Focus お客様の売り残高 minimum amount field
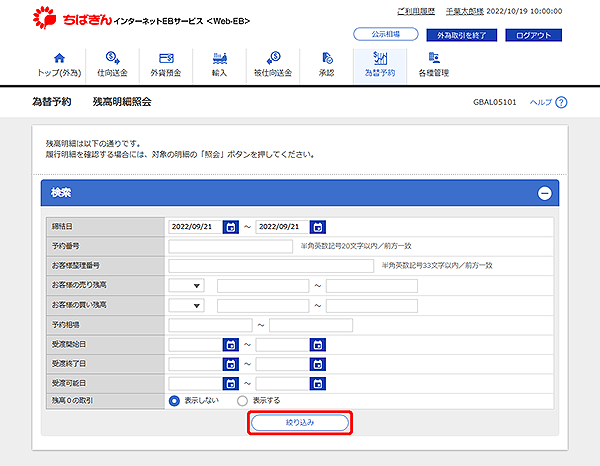Screen dimensions: 600x466 (x=263, y=286)
